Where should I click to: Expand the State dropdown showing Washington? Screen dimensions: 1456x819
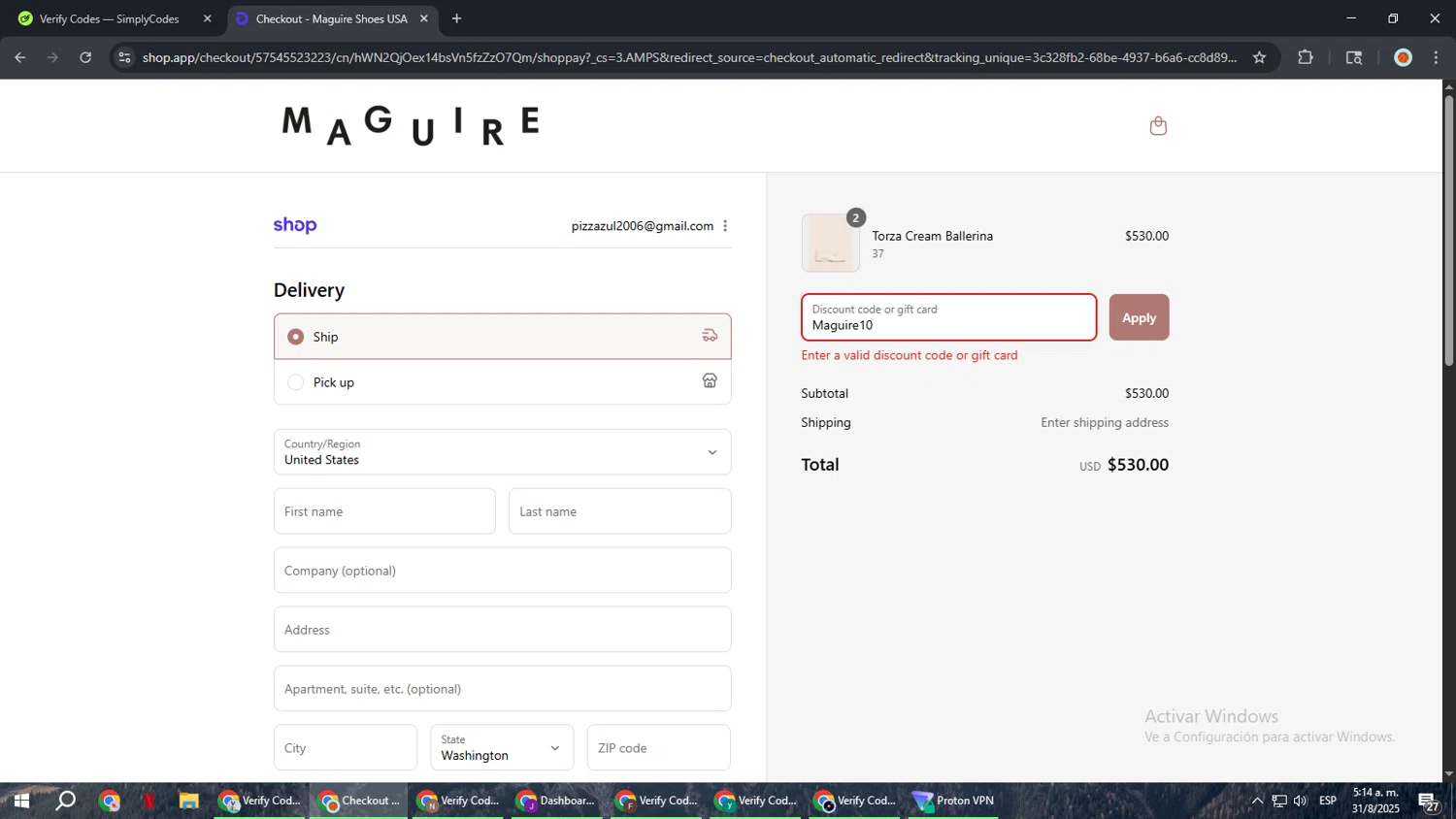point(502,747)
